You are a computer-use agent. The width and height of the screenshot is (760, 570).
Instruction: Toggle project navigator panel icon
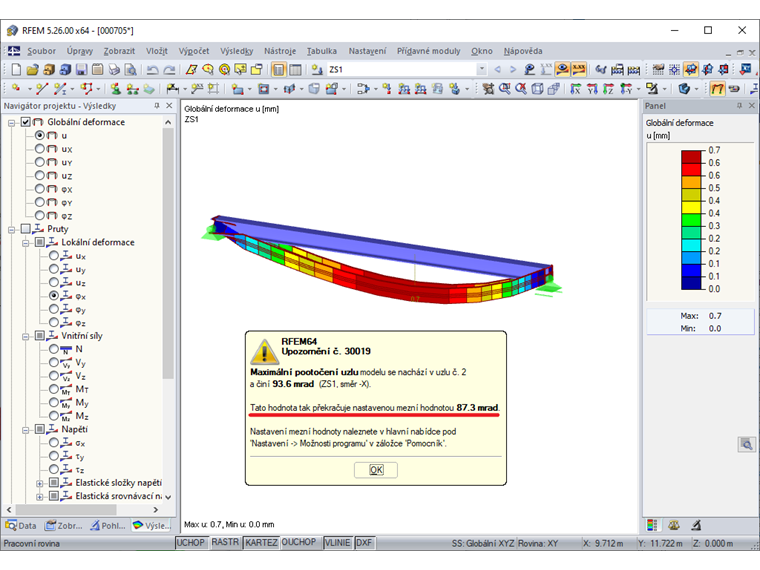(278, 69)
